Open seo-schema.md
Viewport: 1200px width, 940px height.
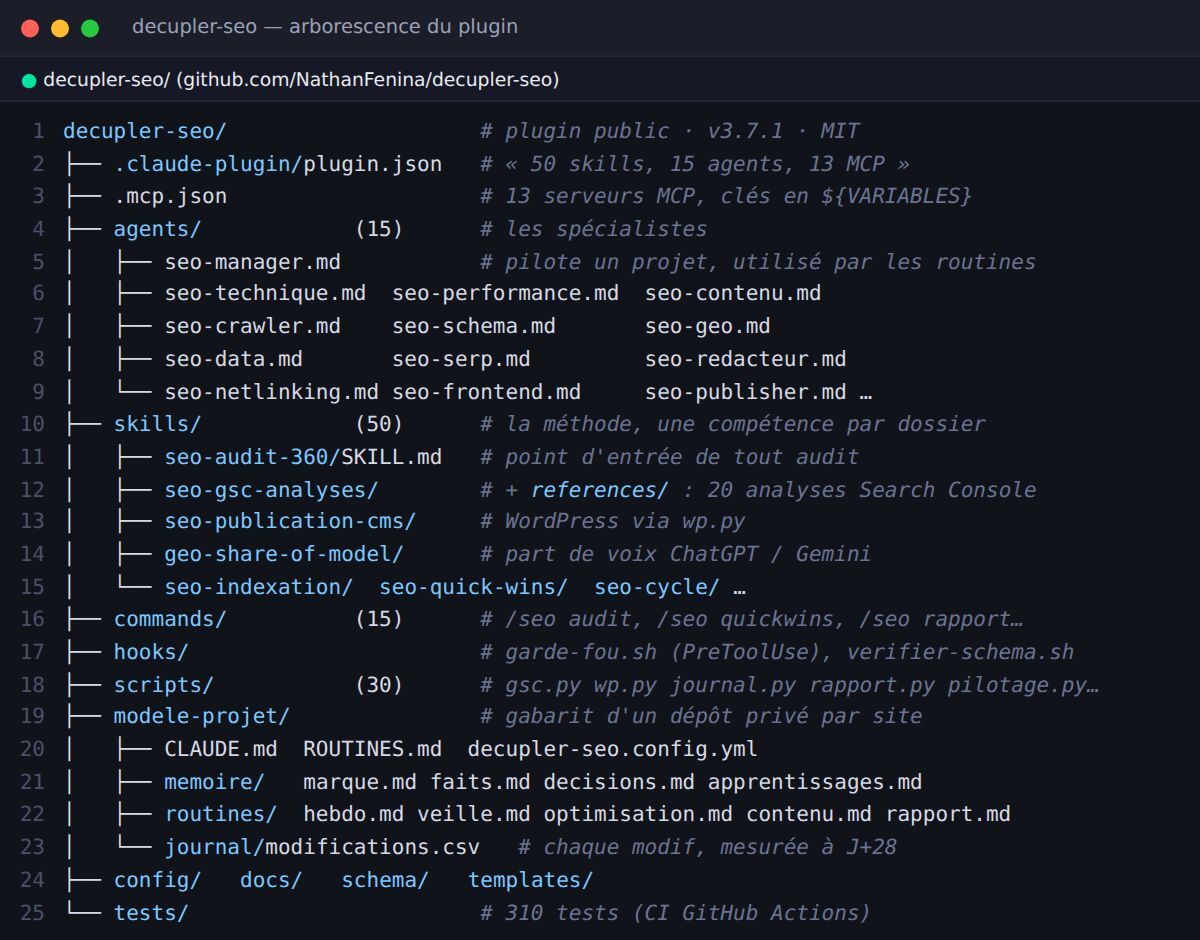click(x=473, y=327)
